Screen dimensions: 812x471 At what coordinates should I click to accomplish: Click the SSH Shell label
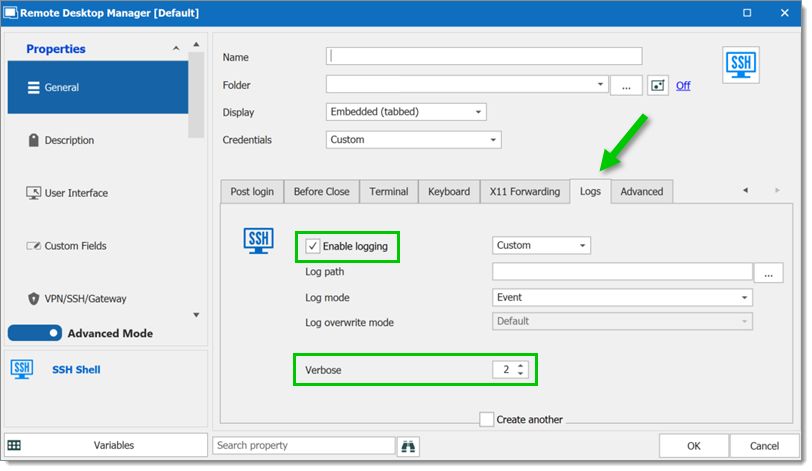tap(76, 370)
